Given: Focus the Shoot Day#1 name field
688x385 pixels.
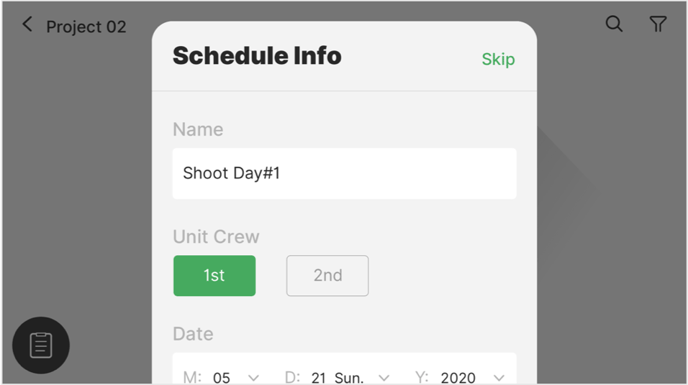Looking at the screenshot, I should [x=344, y=173].
